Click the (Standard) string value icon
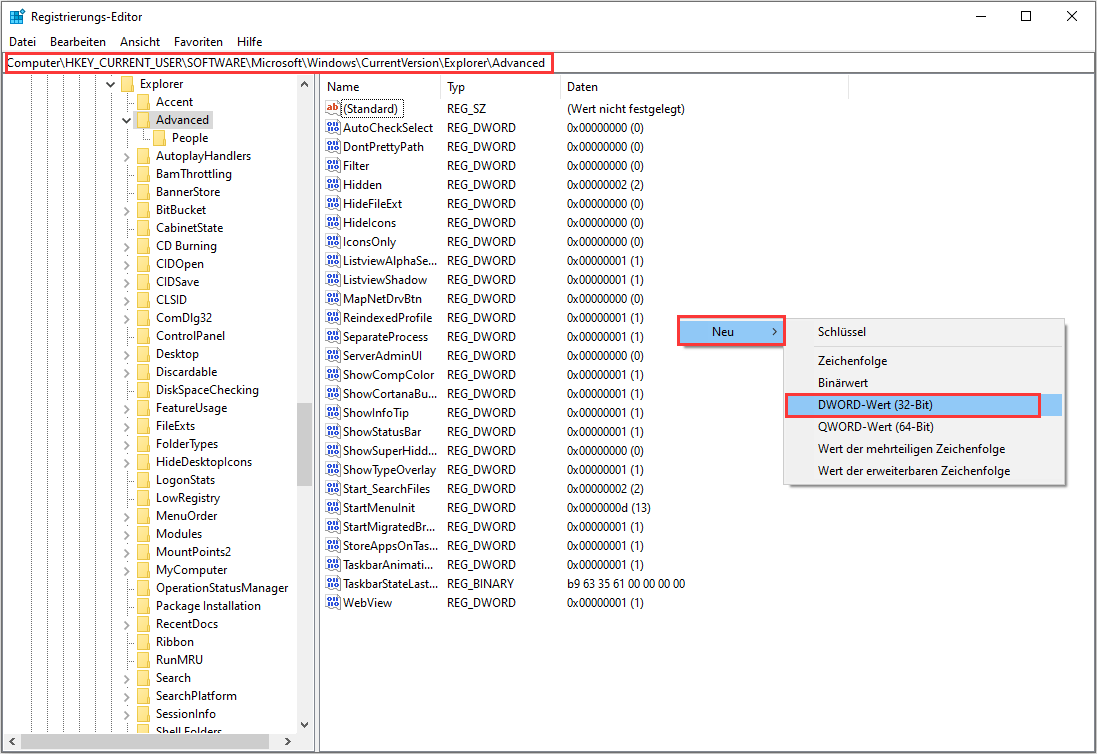Viewport: 1097px width, 754px height. (x=333, y=108)
